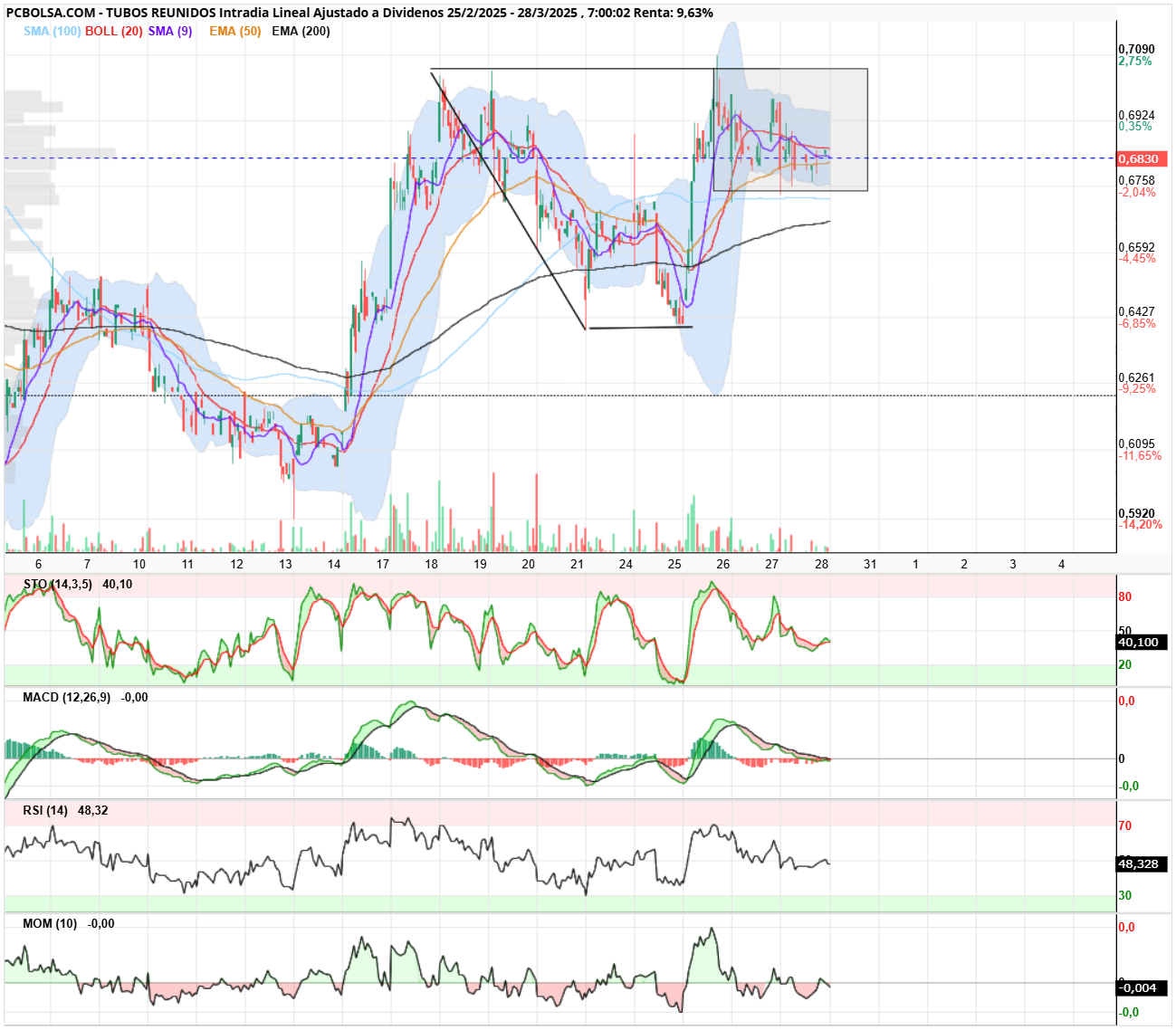The width and height of the screenshot is (1176, 1030).
Task: Click the red 0,6830 current price tag
Action: (1142, 158)
